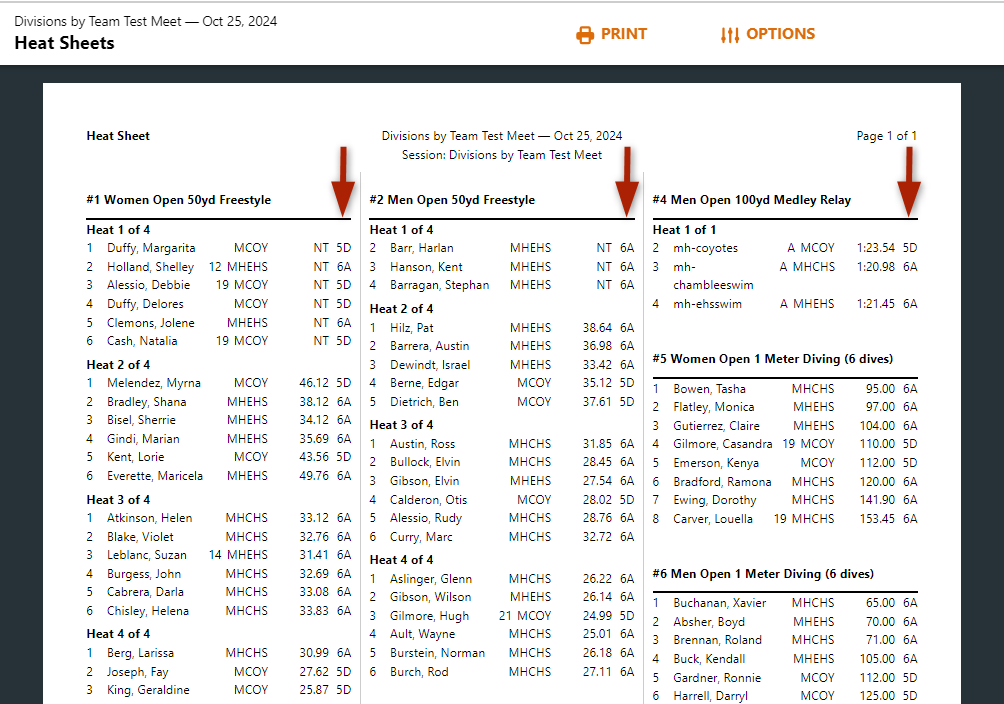Click swimmer name 'Burgess, John'
The width and height of the screenshot is (1004, 704).
pos(144,574)
